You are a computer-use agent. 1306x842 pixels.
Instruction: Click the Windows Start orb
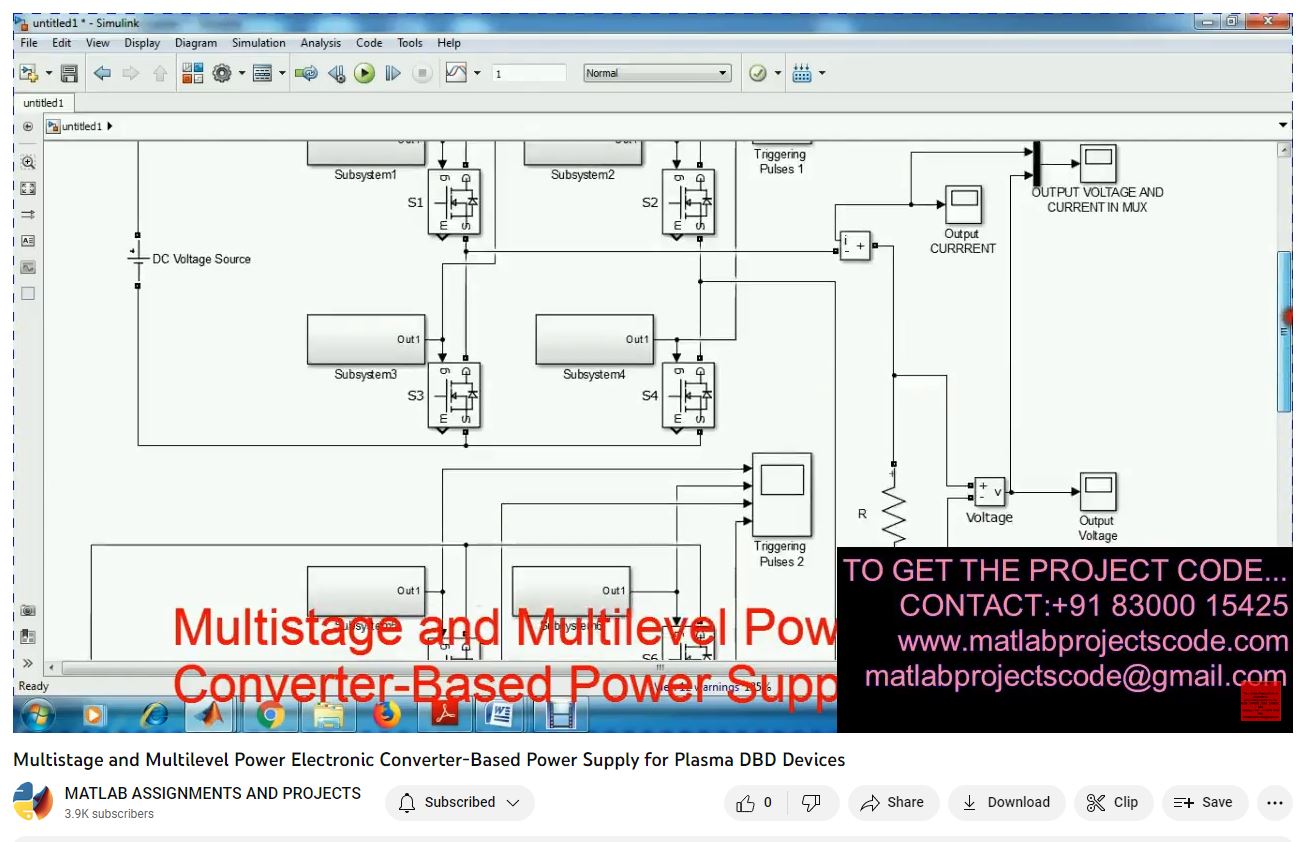click(37, 715)
